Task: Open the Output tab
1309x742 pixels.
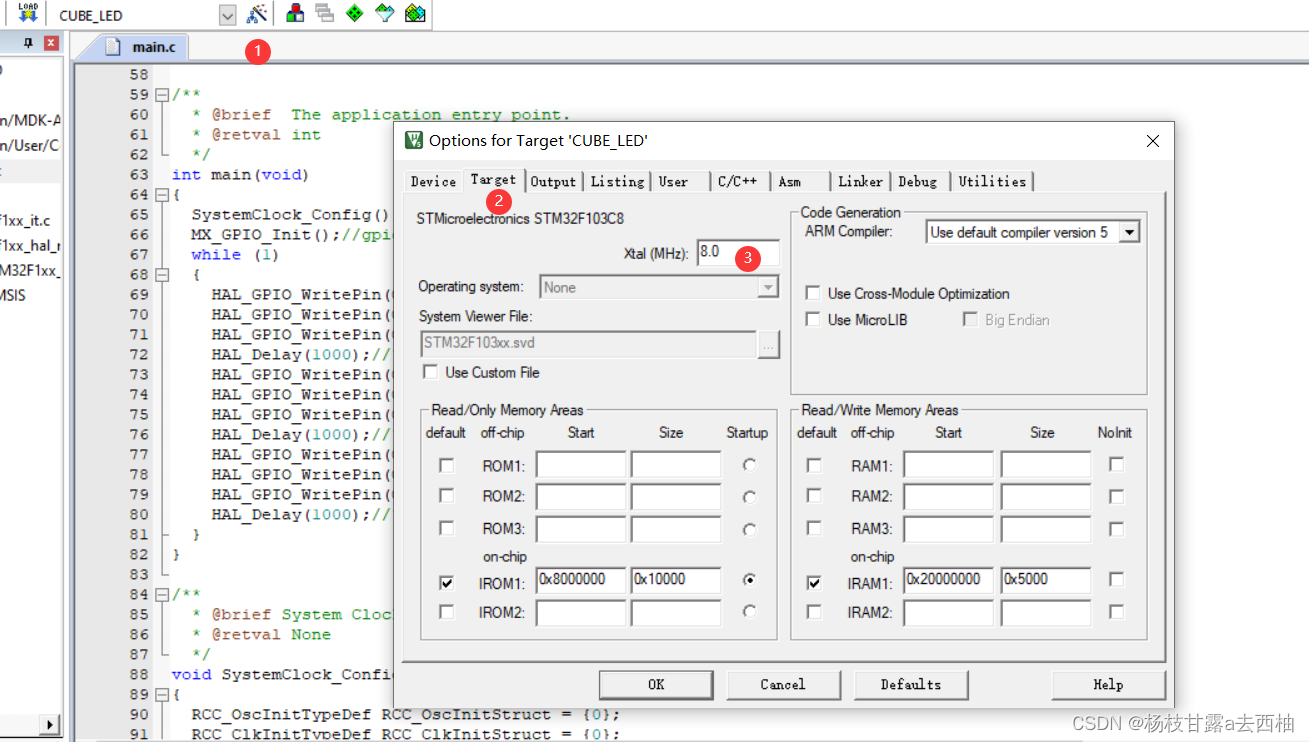Action: pos(553,181)
